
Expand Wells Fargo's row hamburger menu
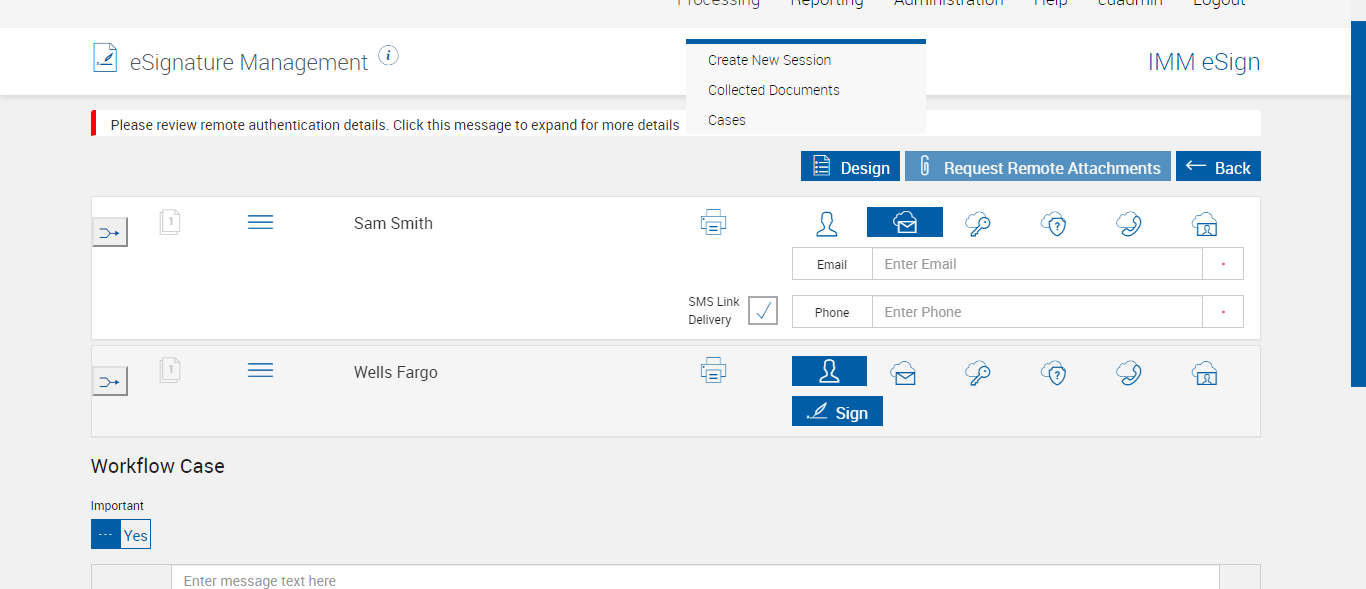click(x=260, y=371)
